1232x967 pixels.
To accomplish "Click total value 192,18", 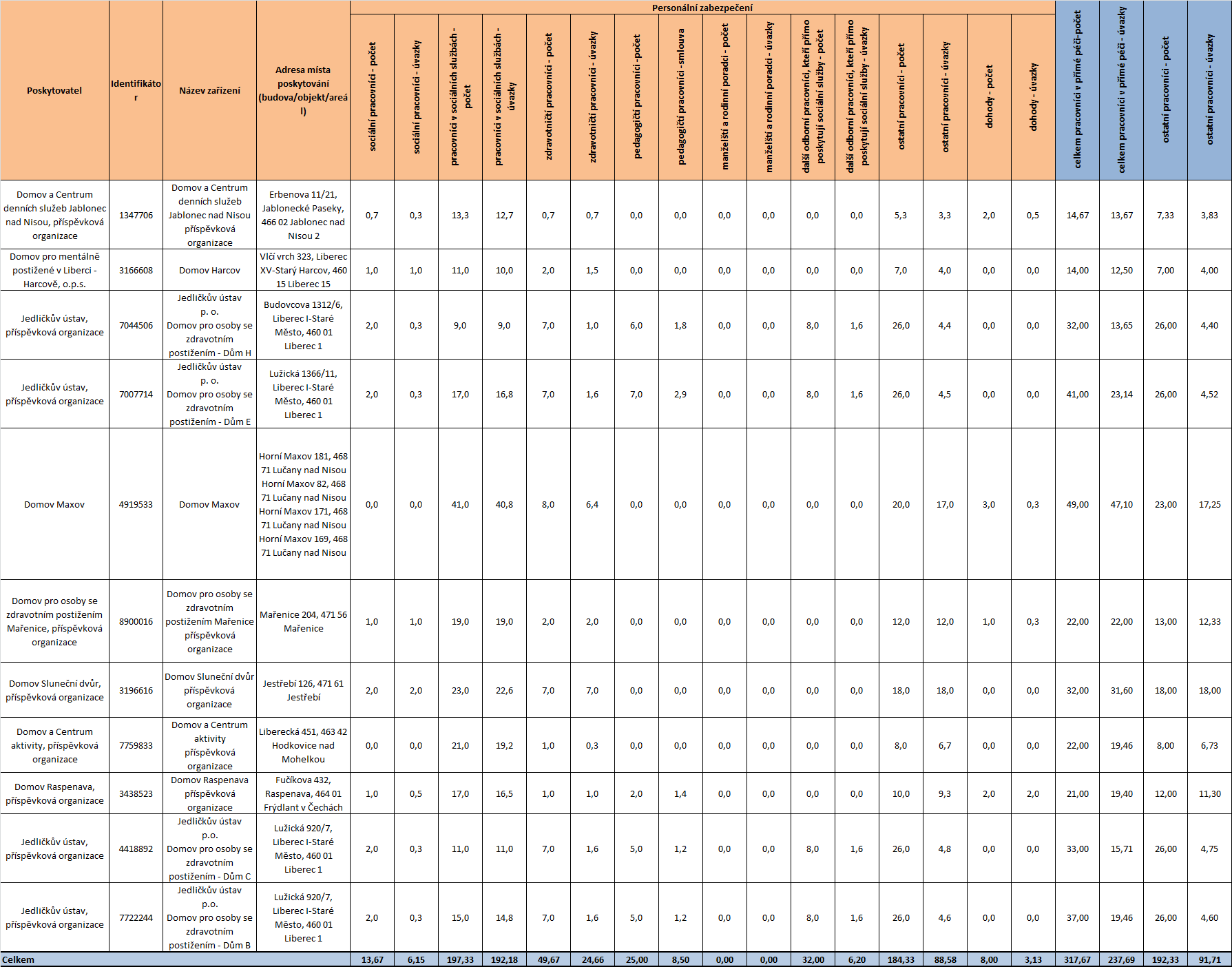I will pyautogui.click(x=504, y=959).
